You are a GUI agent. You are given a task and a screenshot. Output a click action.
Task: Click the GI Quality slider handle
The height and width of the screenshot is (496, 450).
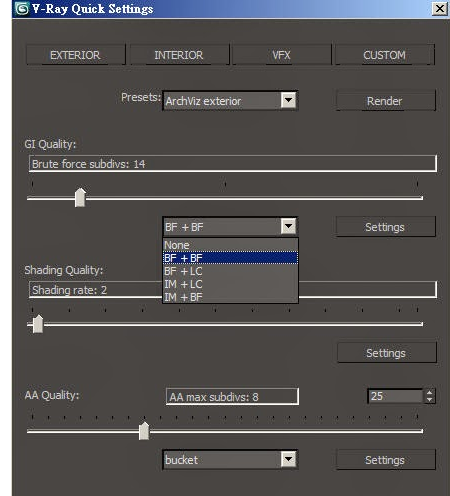[x=80, y=198]
